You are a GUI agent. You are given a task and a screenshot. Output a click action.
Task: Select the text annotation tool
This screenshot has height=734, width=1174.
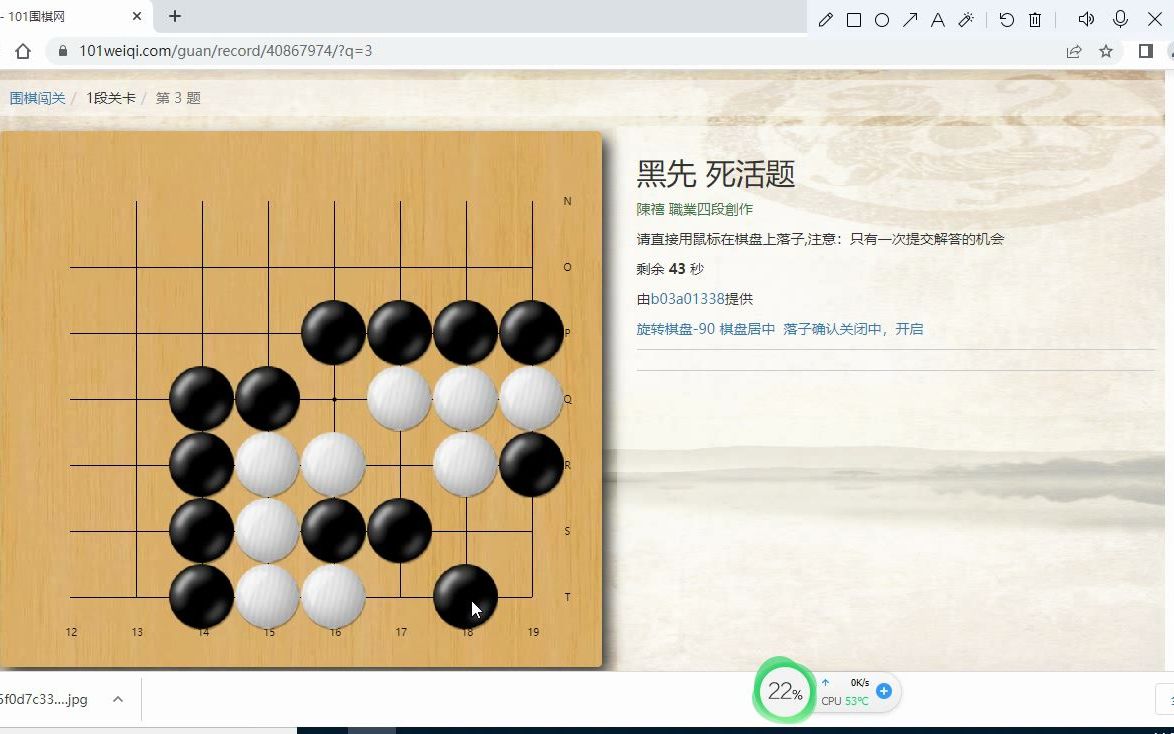(x=937, y=20)
